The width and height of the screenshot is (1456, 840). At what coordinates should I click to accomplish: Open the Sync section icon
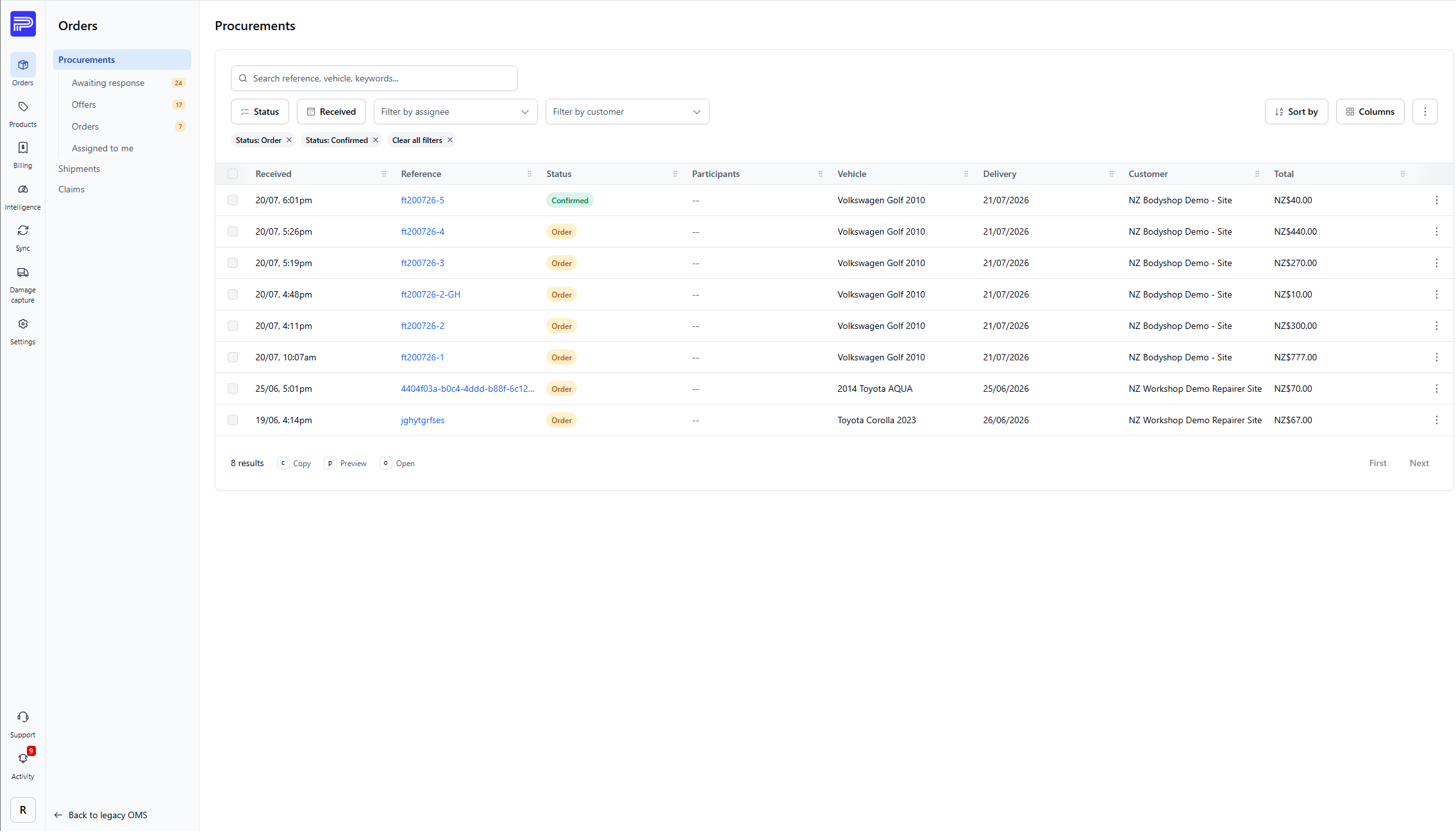coord(23,230)
